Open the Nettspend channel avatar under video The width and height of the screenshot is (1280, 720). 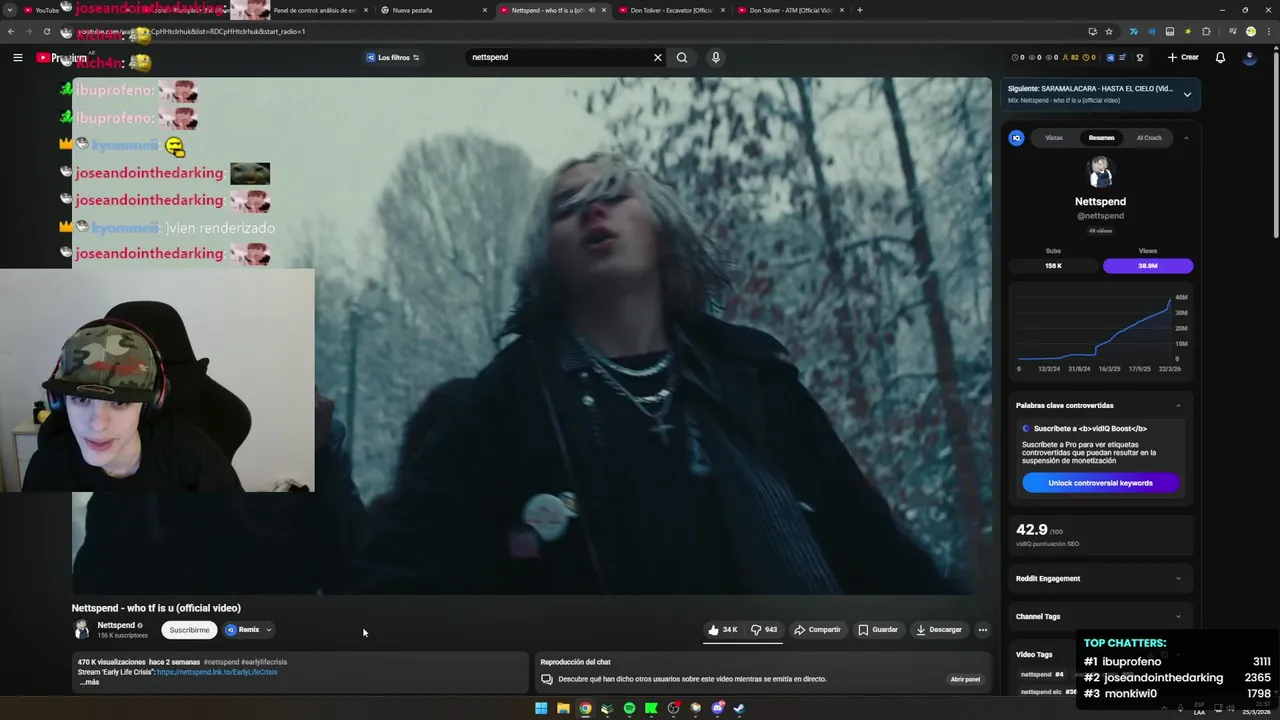click(82, 630)
